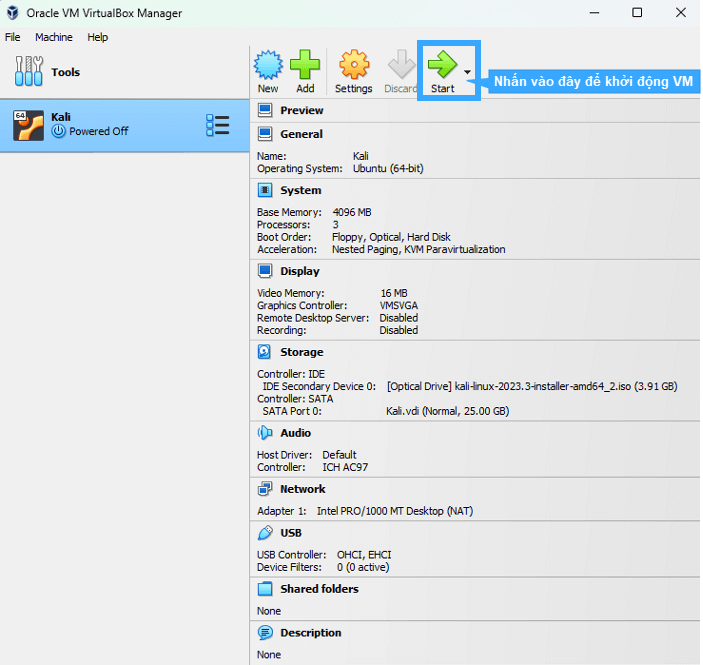The image size is (703, 665).
Task: Click the Tools label in sidebar
Action: [65, 72]
